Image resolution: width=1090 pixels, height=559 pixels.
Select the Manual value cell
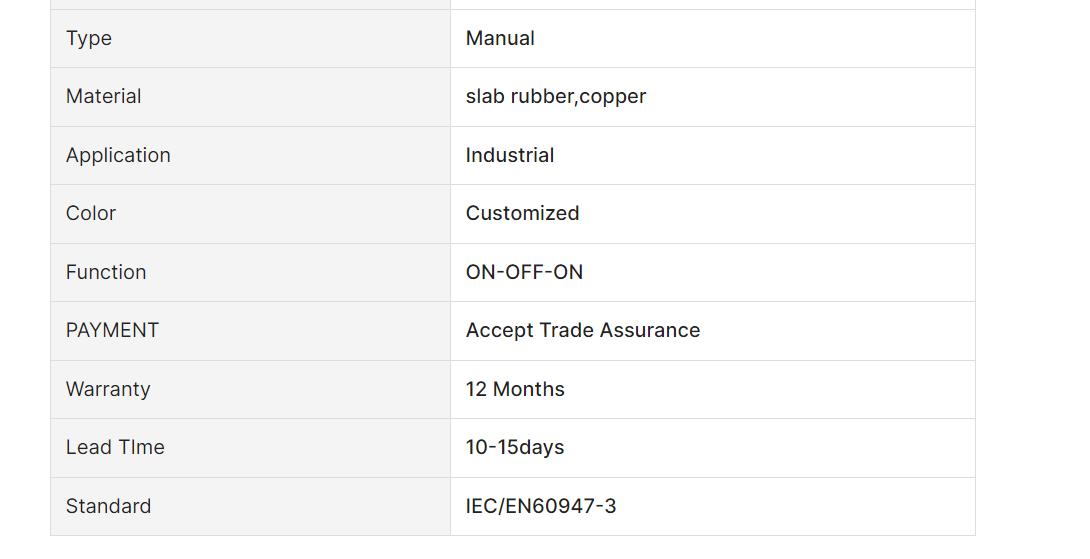click(713, 38)
